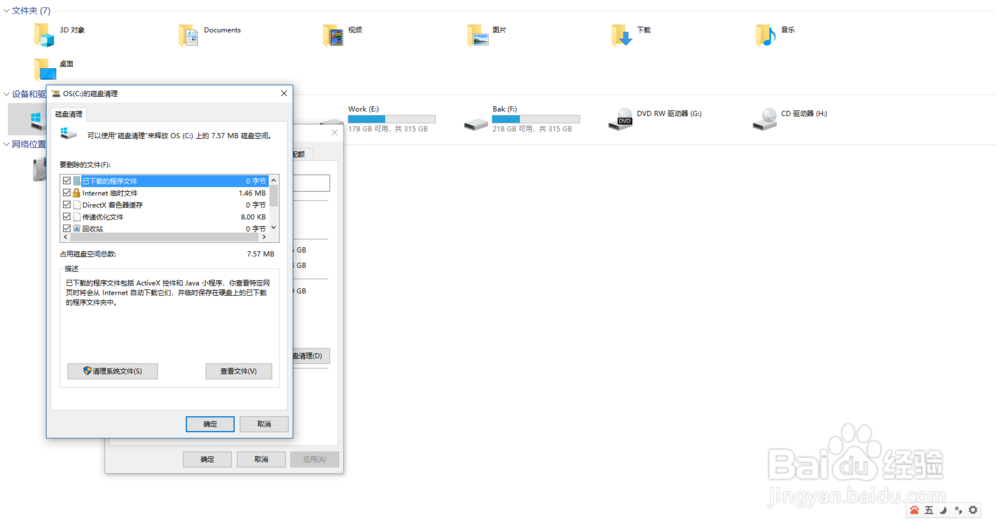Select the DVD RW drive (G:) icon
Image resolution: width=1000 pixels, height=530 pixels.
point(621,119)
